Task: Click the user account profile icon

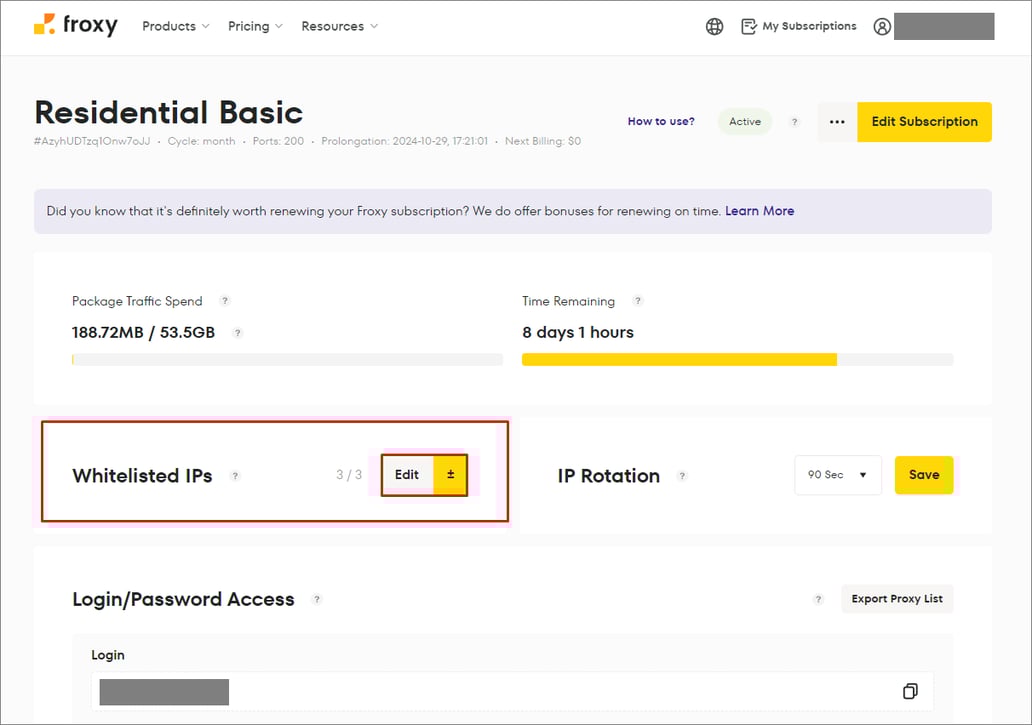Action: coord(881,27)
